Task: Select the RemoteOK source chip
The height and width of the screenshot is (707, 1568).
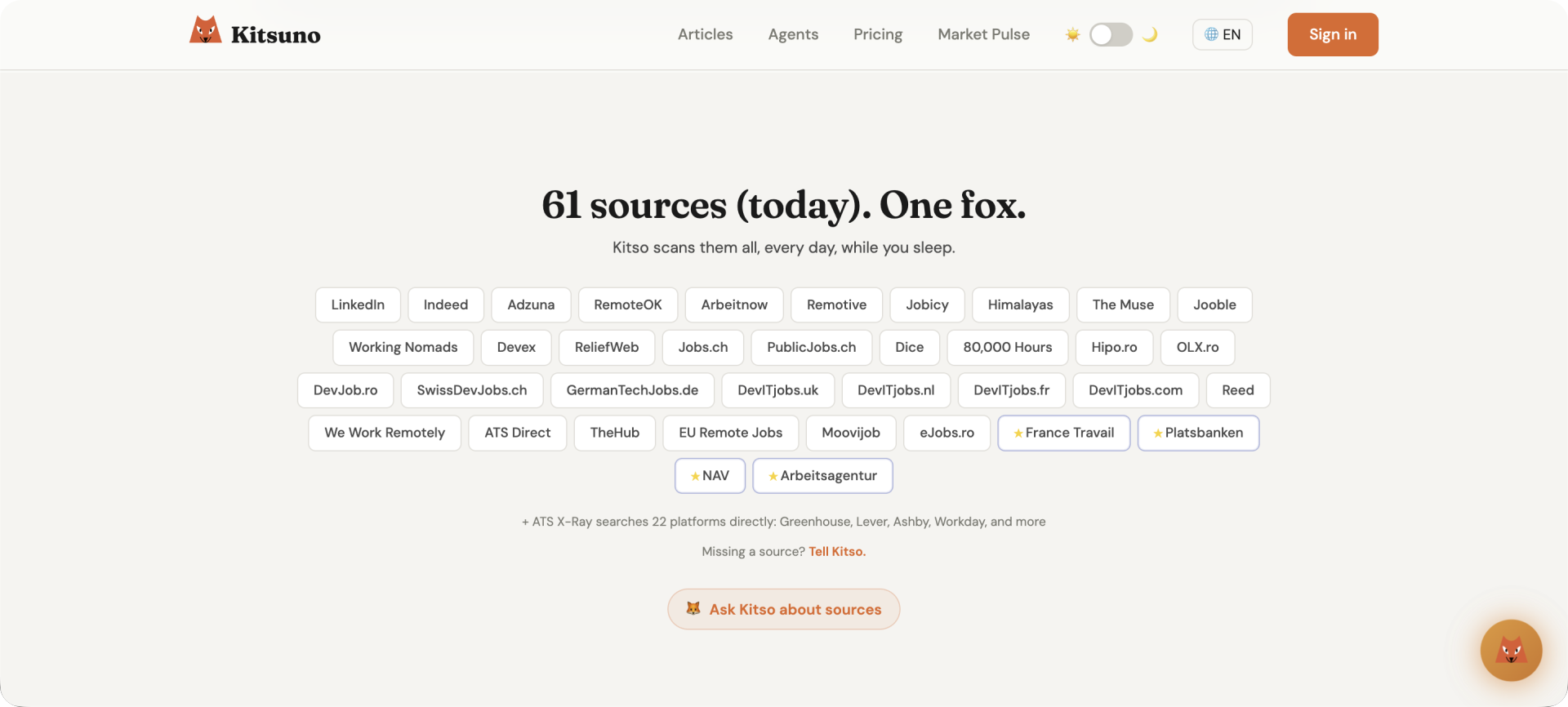Action: [x=628, y=305]
